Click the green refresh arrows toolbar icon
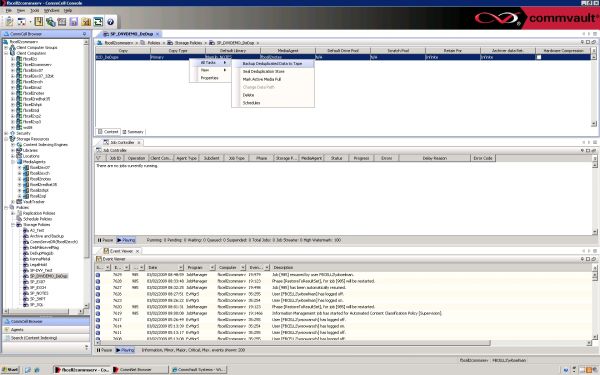600x375 pixels. 98,22
